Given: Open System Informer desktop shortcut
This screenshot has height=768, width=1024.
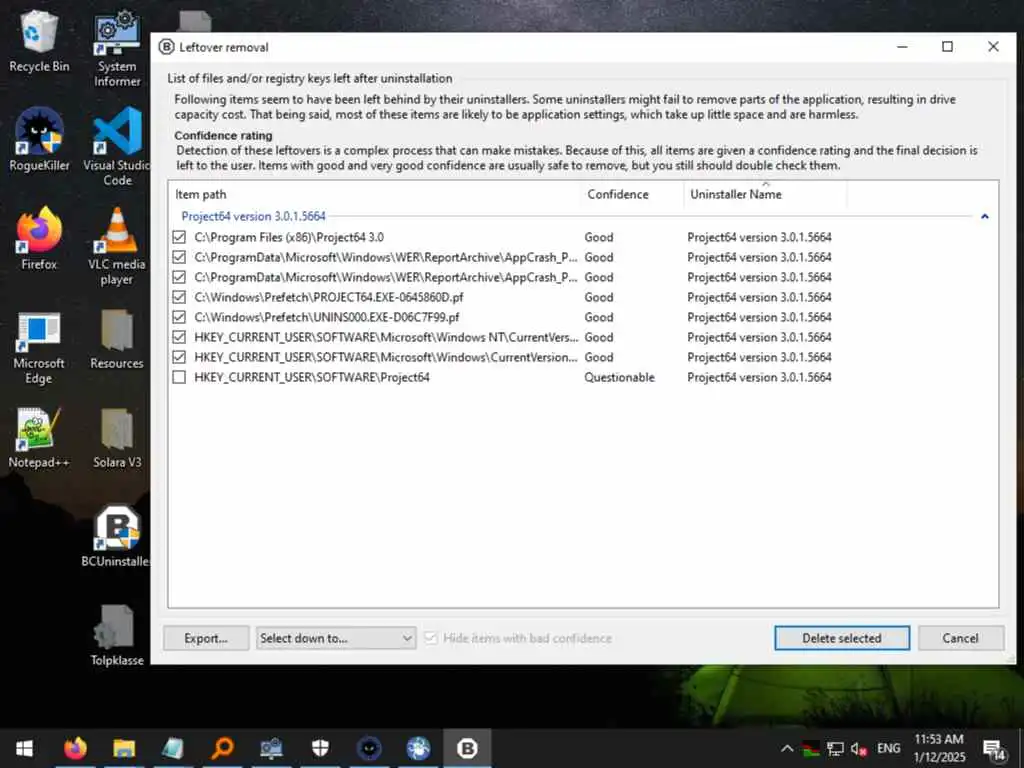Looking at the screenshot, I should pos(117,49).
